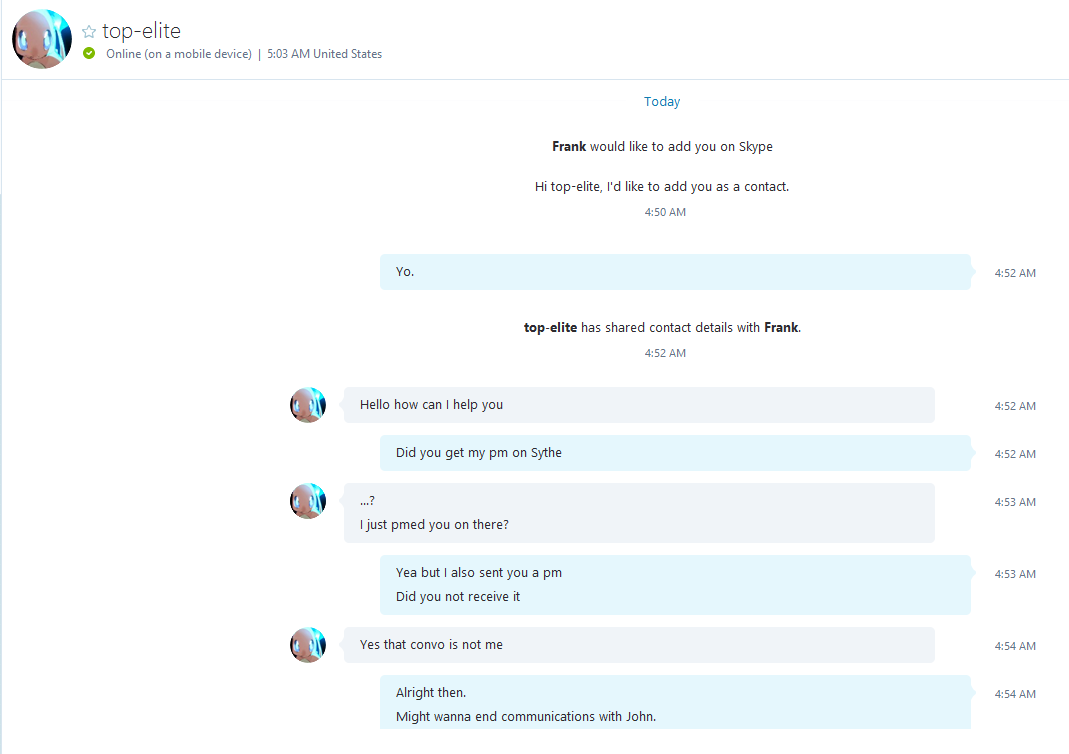Open top-elite's large profile avatar
Image resolution: width=1069 pixels, height=754 pixels.
point(42,39)
